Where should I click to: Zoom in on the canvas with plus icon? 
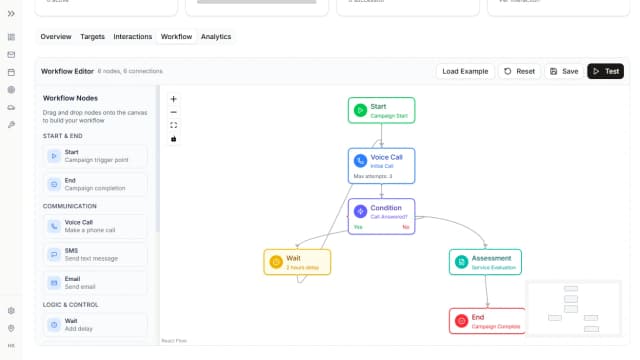(173, 99)
